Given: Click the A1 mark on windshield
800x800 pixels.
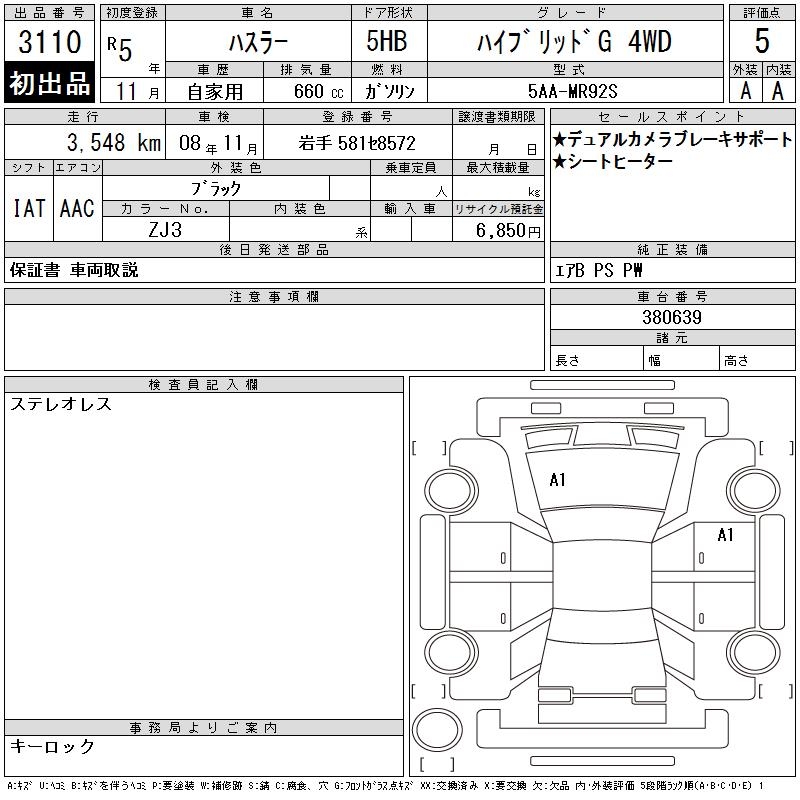Looking at the screenshot, I should 557,480.
